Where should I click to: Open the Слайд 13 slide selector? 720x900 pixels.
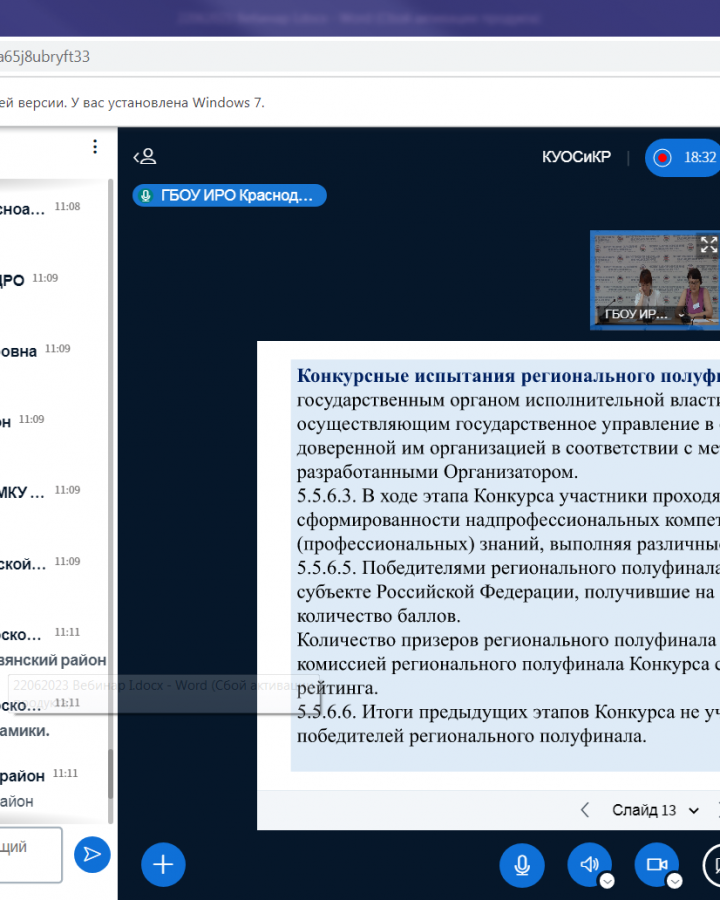(x=655, y=810)
